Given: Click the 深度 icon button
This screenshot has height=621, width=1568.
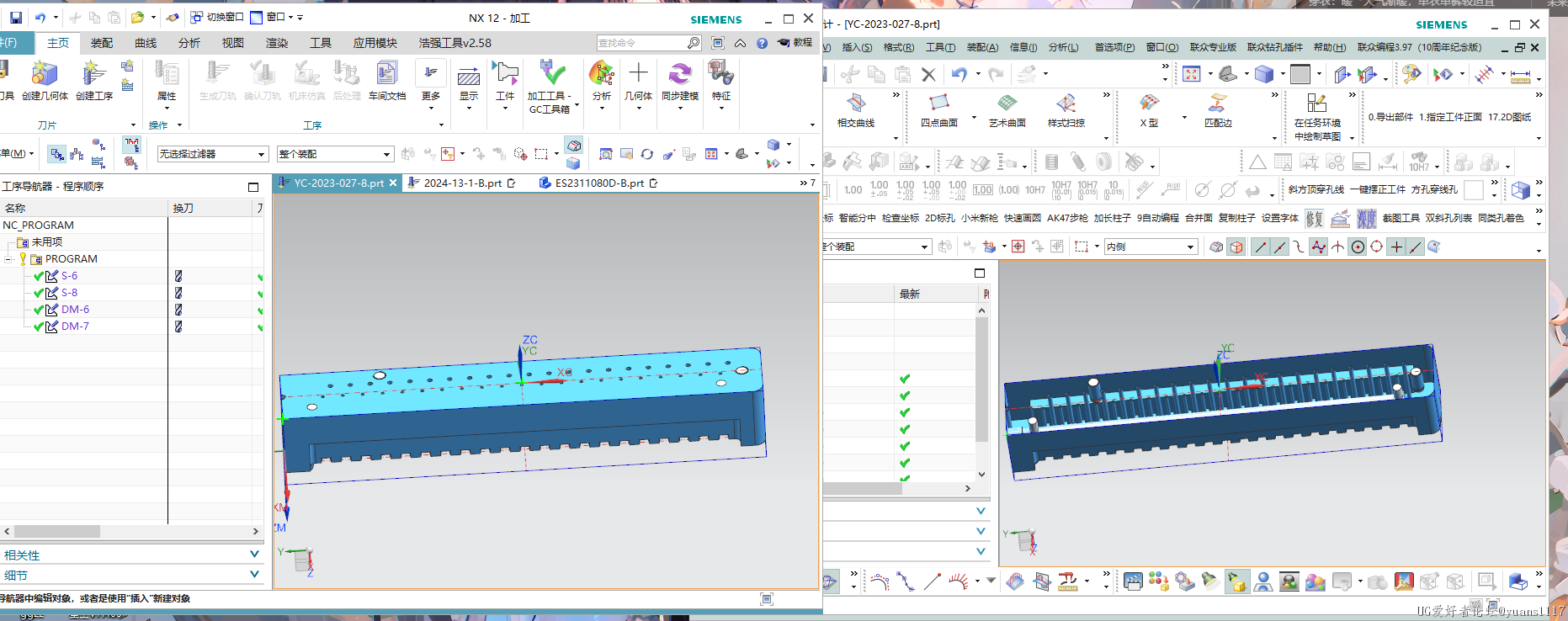Looking at the screenshot, I should pyautogui.click(x=1367, y=219).
